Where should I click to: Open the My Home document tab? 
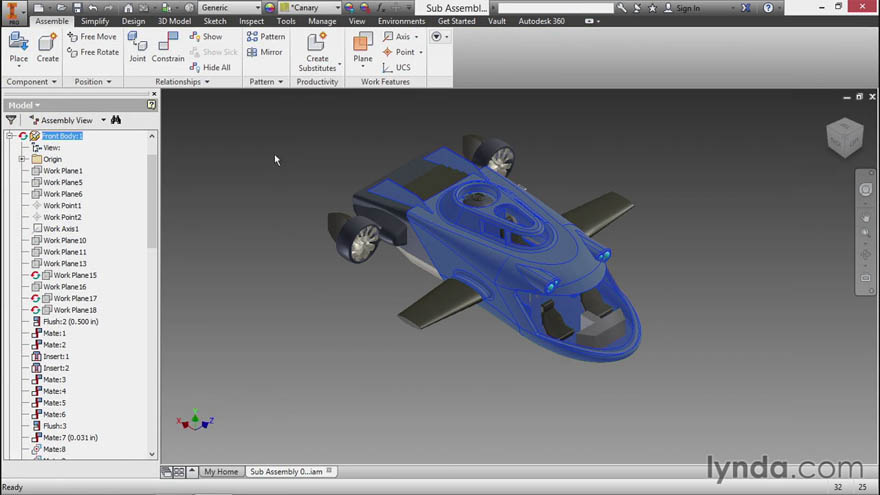221,472
